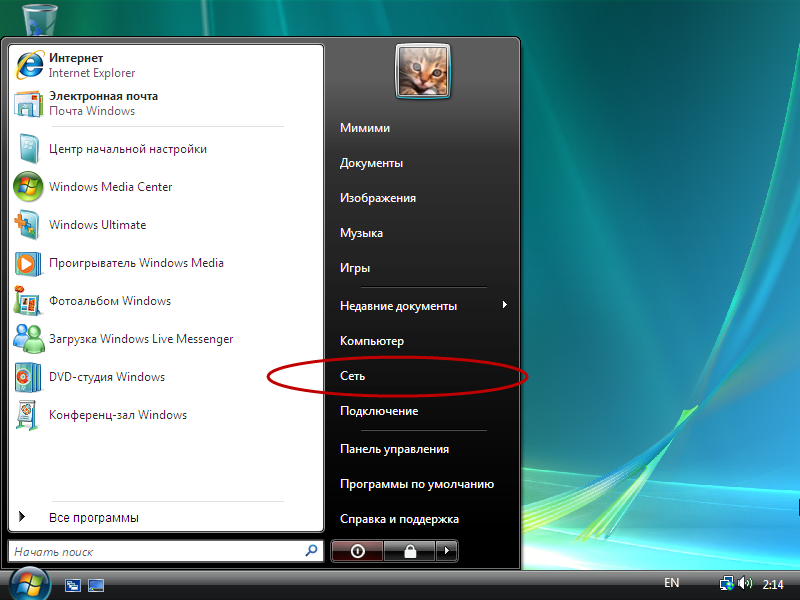Click the power sleep button
The width and height of the screenshot is (800, 600).
[x=357, y=551]
